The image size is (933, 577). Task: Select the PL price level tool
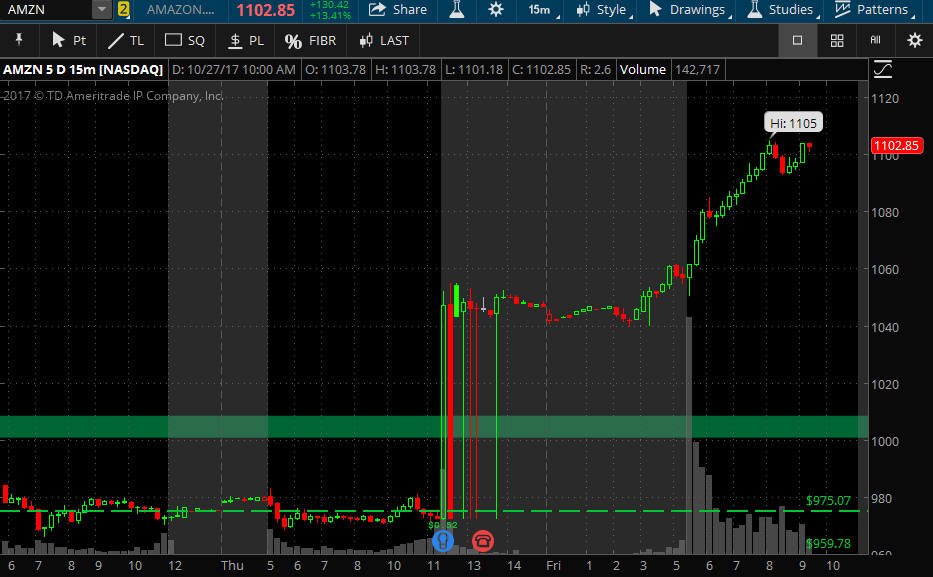click(246, 40)
